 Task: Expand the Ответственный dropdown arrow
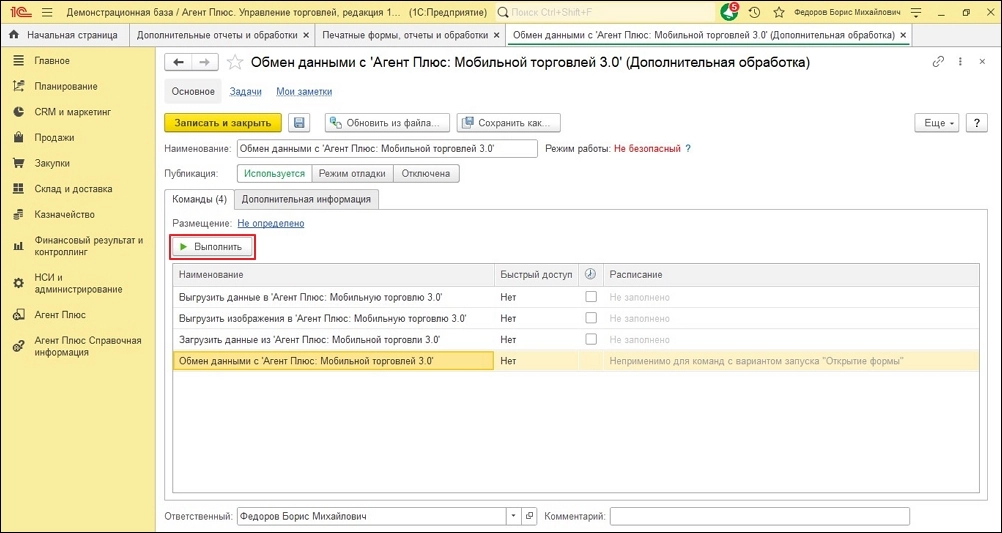(515, 516)
